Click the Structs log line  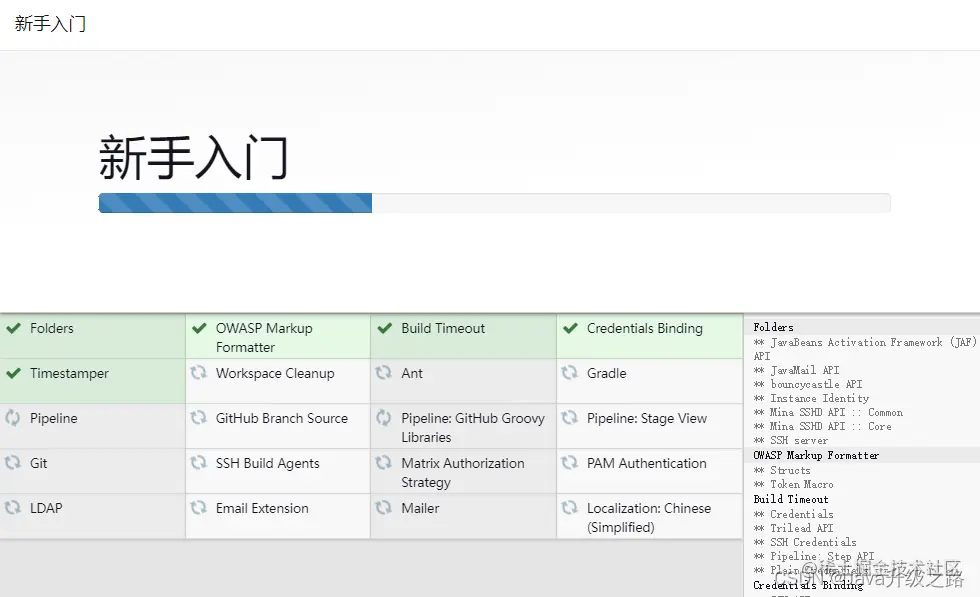pos(782,470)
